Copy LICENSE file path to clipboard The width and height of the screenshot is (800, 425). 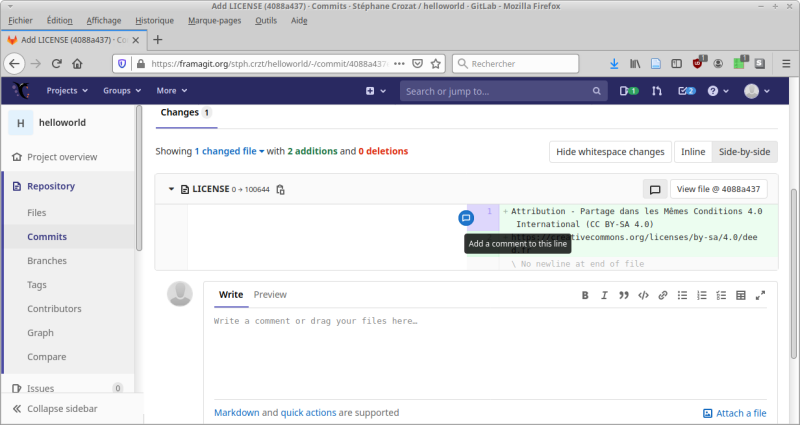(280, 189)
